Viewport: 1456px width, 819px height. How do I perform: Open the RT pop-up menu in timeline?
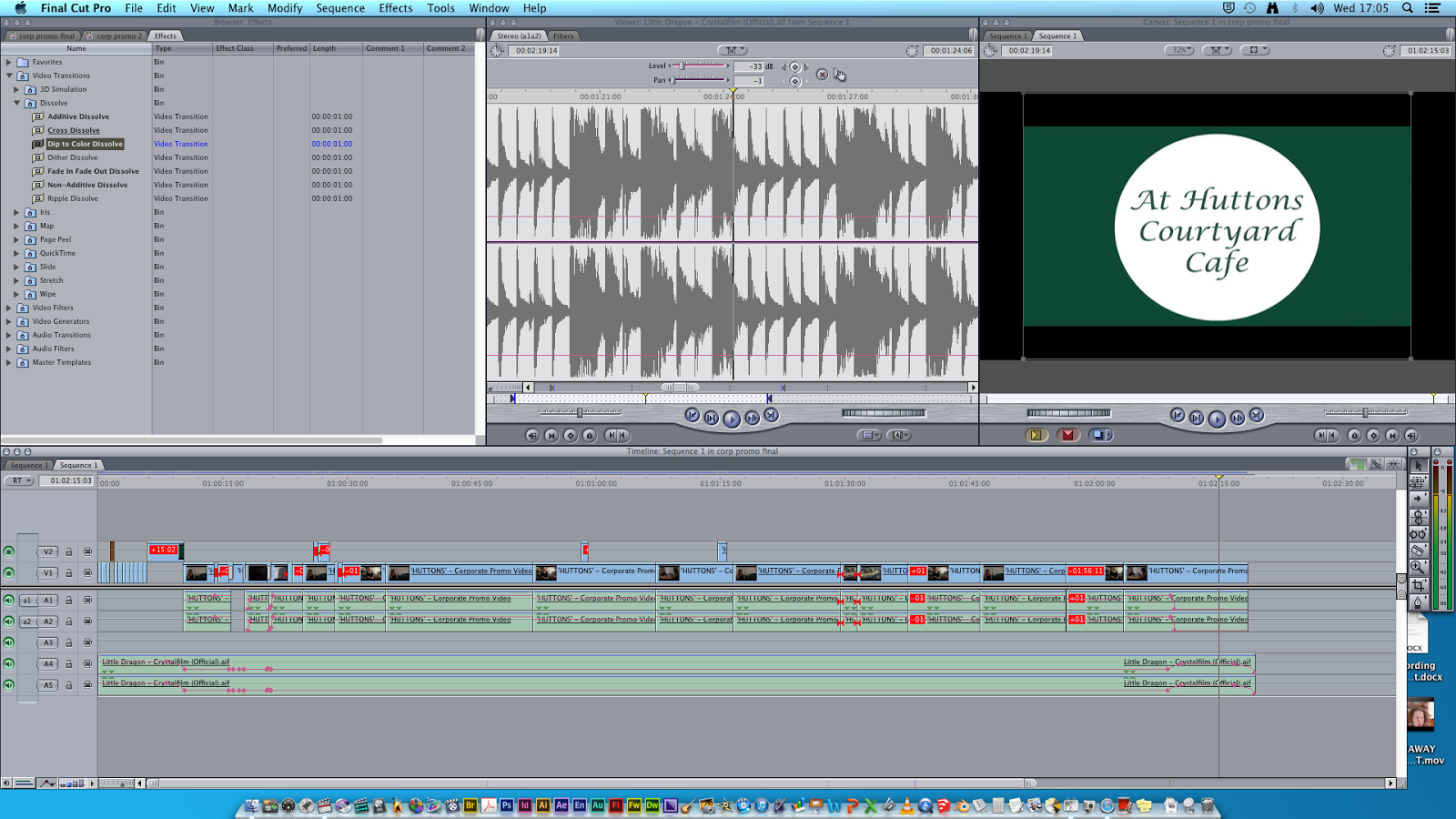tap(19, 480)
